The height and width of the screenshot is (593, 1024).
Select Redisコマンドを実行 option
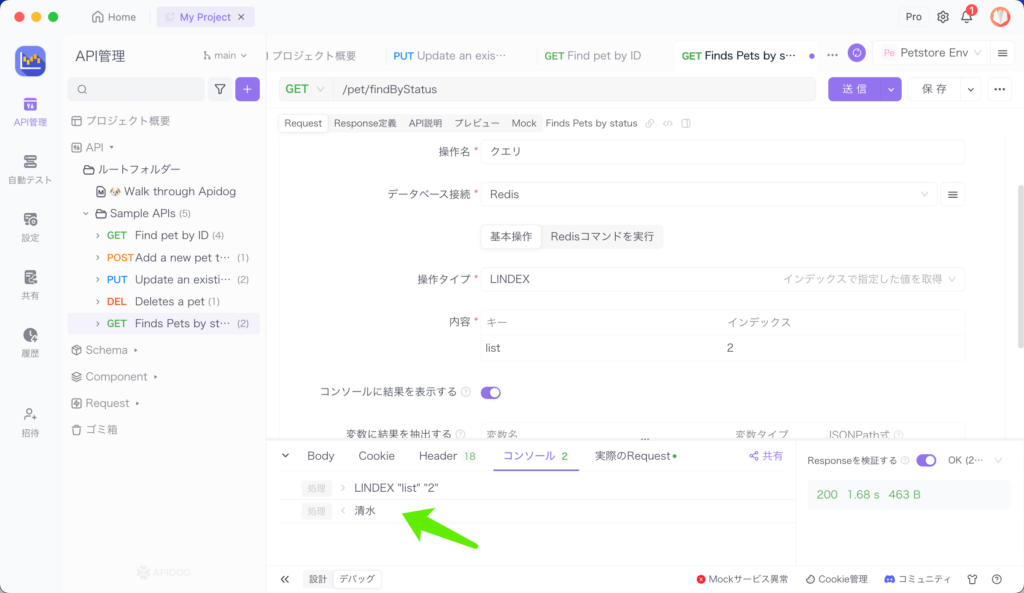point(602,237)
